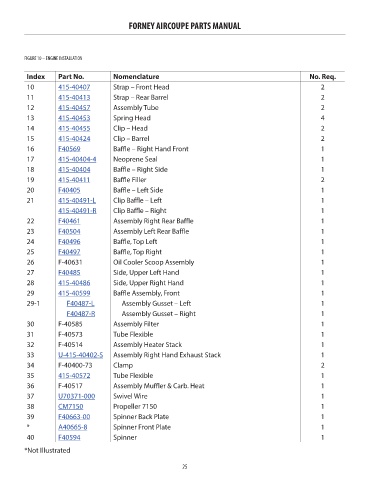Click the F40487-R gusset link

(x=81, y=314)
